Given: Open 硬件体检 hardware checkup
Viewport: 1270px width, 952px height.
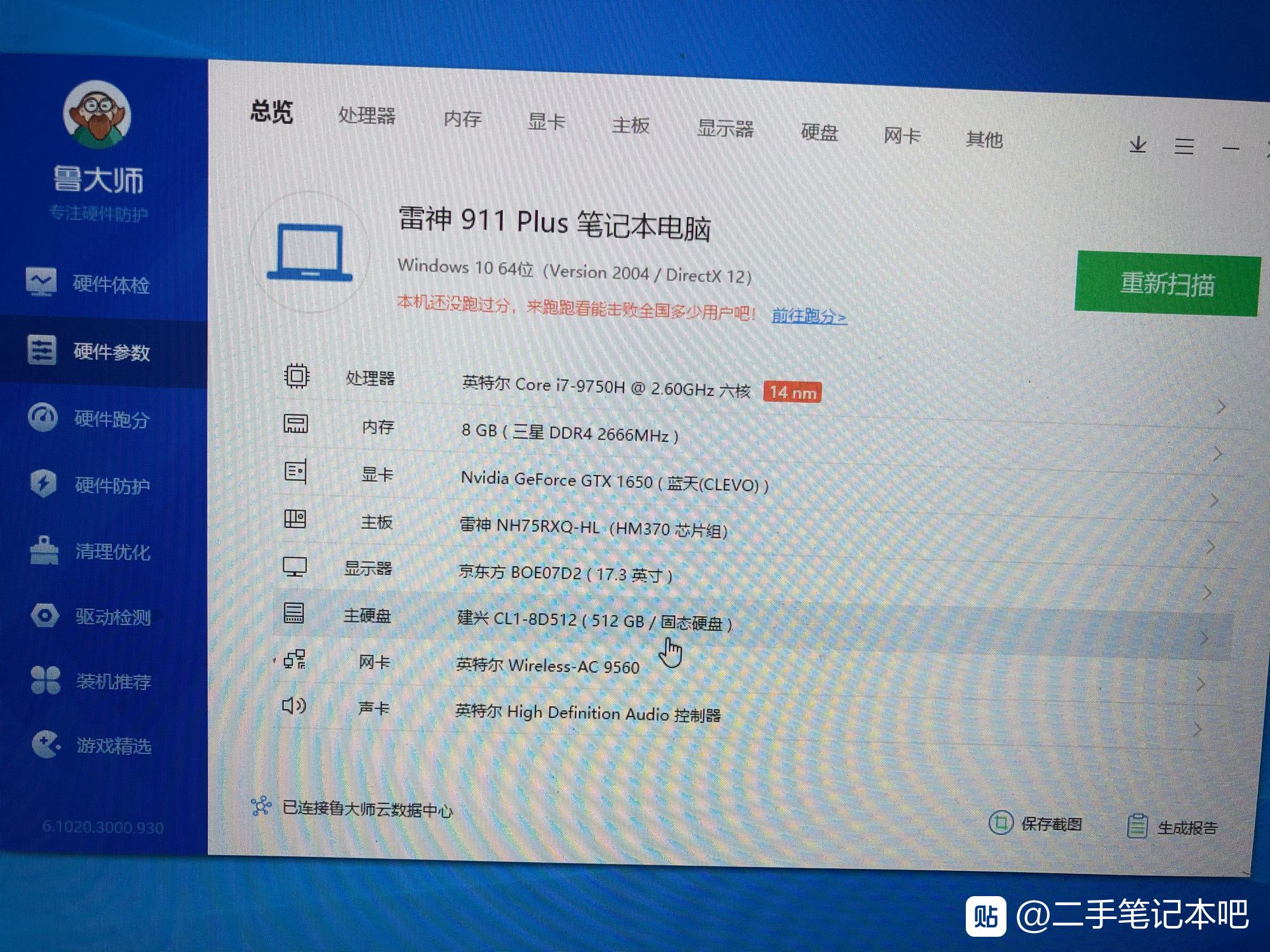Looking at the screenshot, I should [89, 283].
